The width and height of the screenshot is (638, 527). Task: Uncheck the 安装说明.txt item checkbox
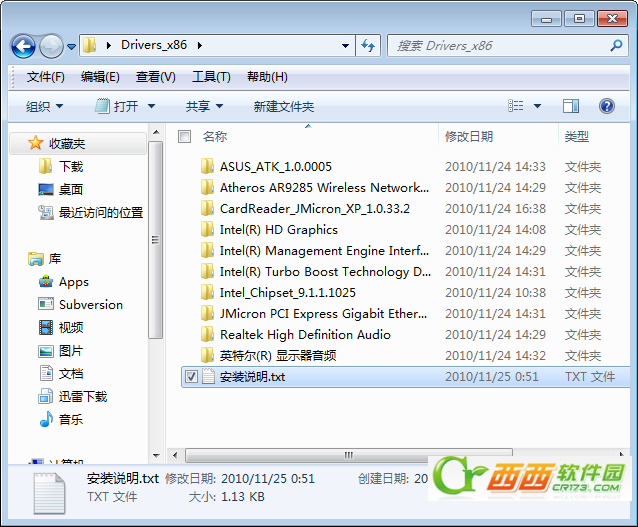tap(191, 377)
